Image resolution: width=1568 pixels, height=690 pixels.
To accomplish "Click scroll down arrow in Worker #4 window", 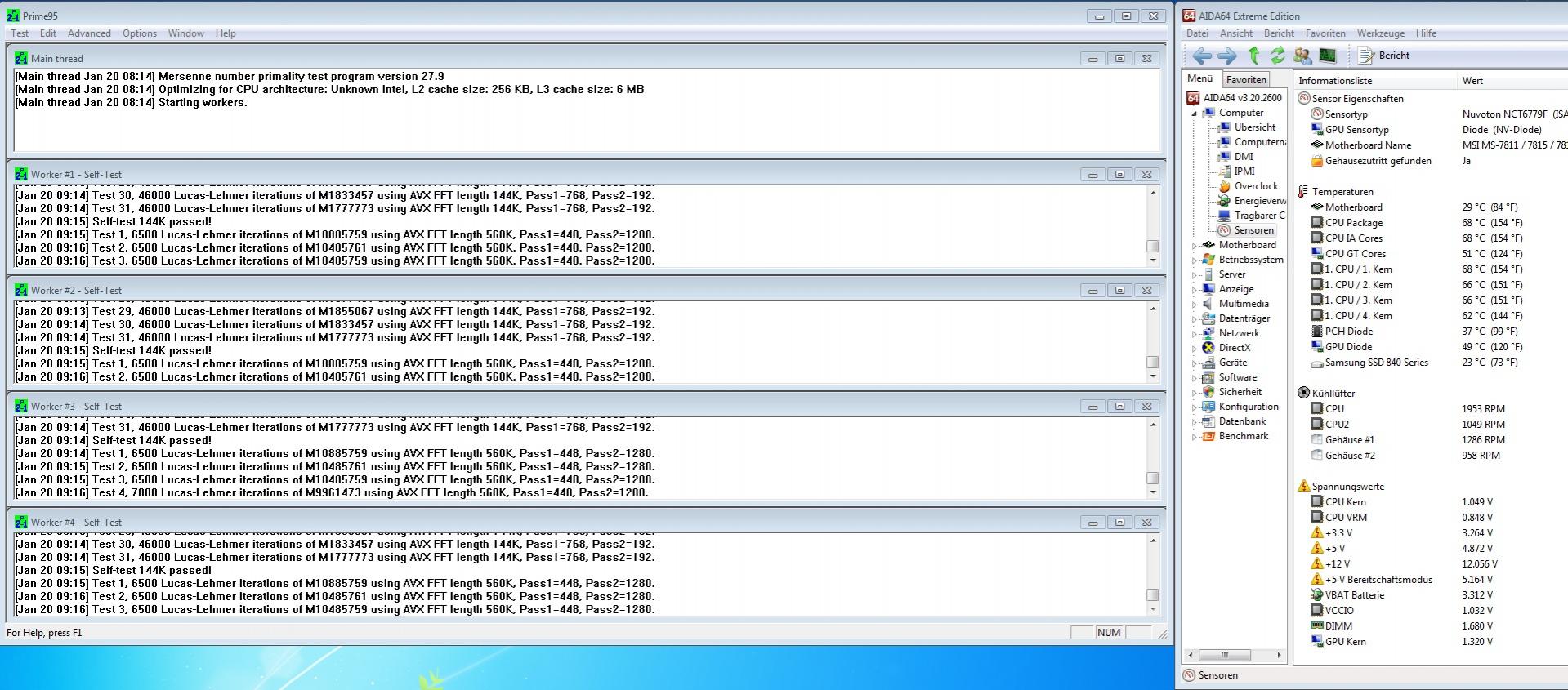I will tap(1153, 609).
